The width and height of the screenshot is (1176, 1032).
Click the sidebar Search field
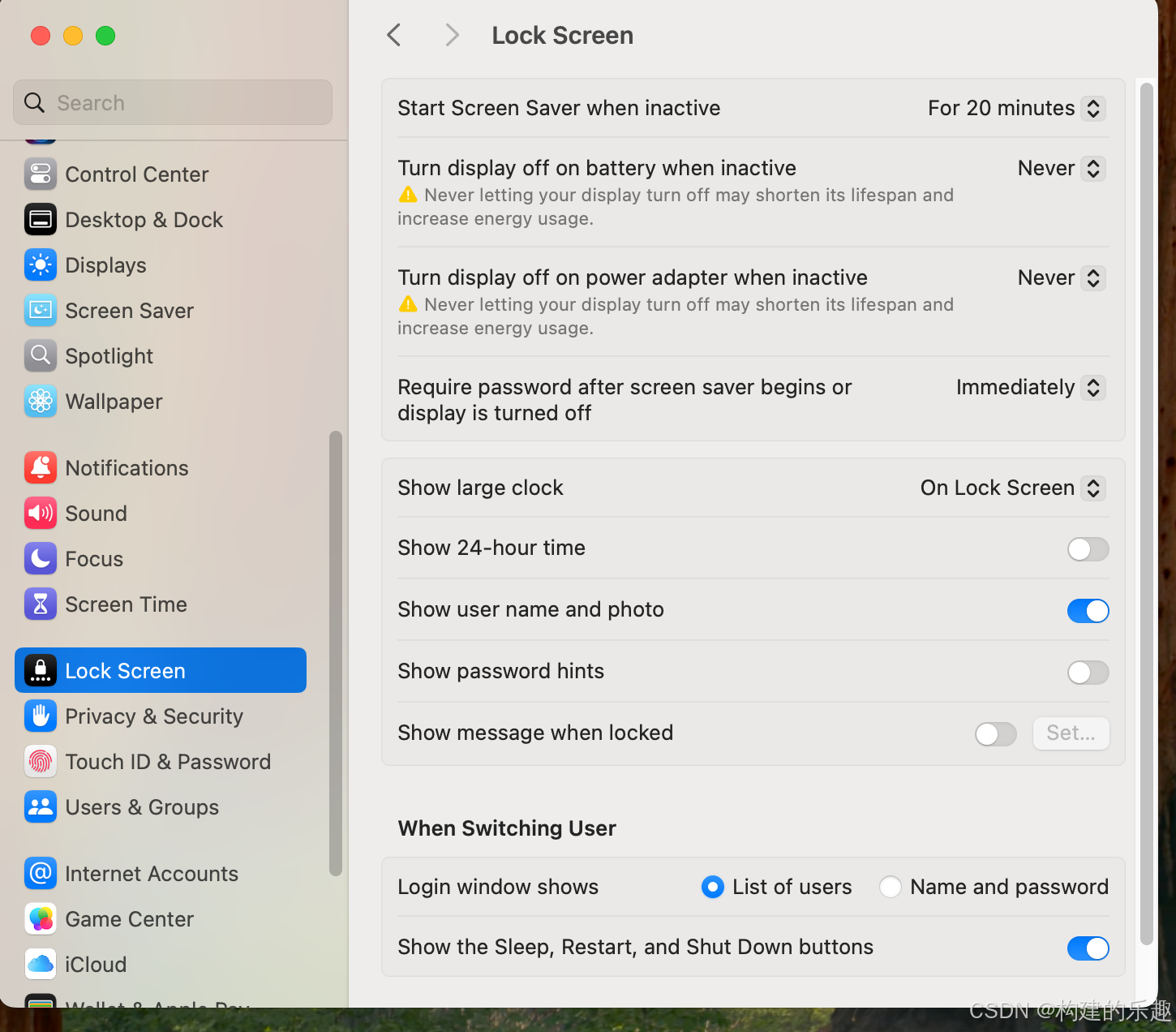point(173,102)
